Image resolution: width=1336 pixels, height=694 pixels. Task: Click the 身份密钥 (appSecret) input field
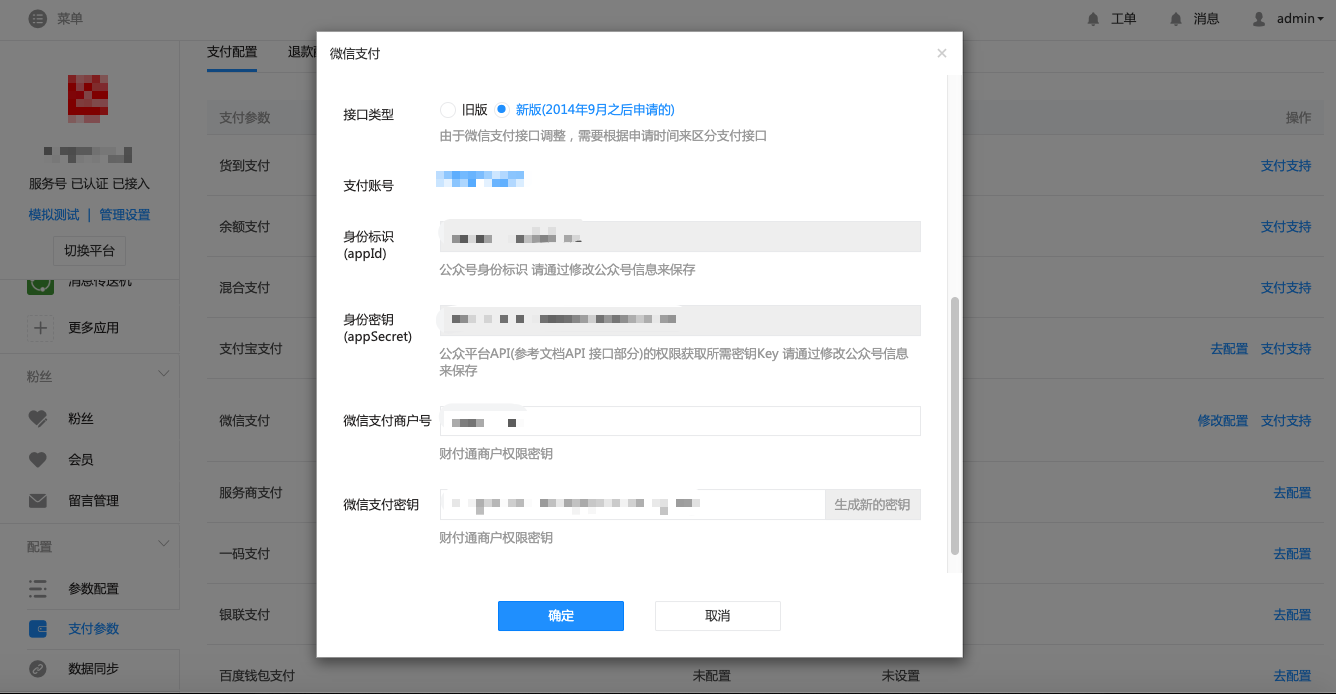coord(680,320)
